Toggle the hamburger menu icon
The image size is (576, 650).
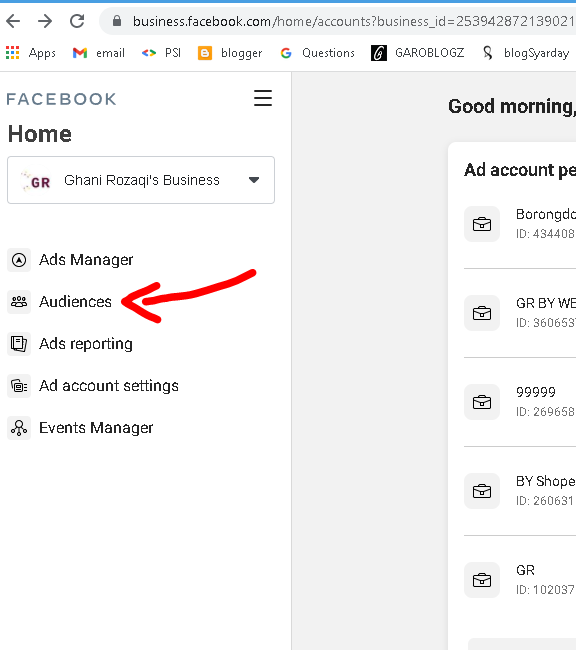coord(263,98)
